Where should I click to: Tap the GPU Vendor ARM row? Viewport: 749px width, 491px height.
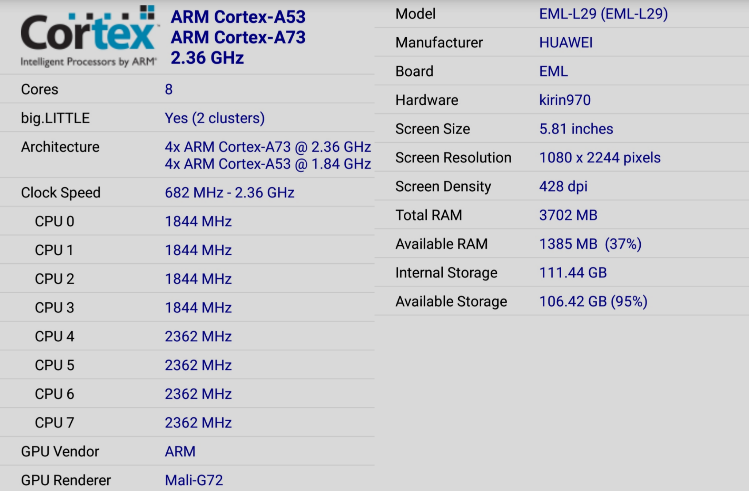click(x=187, y=451)
